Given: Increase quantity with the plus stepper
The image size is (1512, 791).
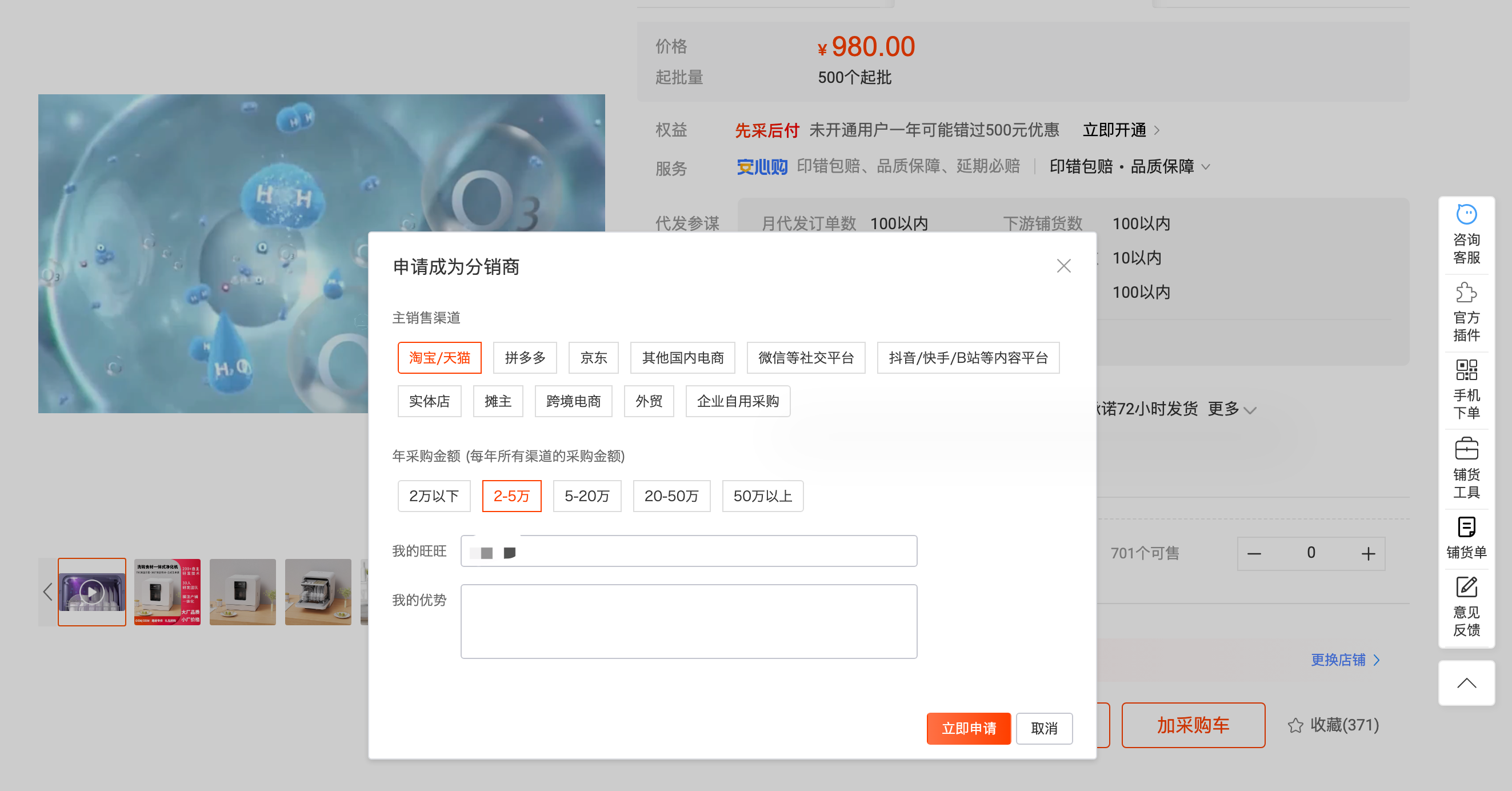Looking at the screenshot, I should tap(1367, 554).
